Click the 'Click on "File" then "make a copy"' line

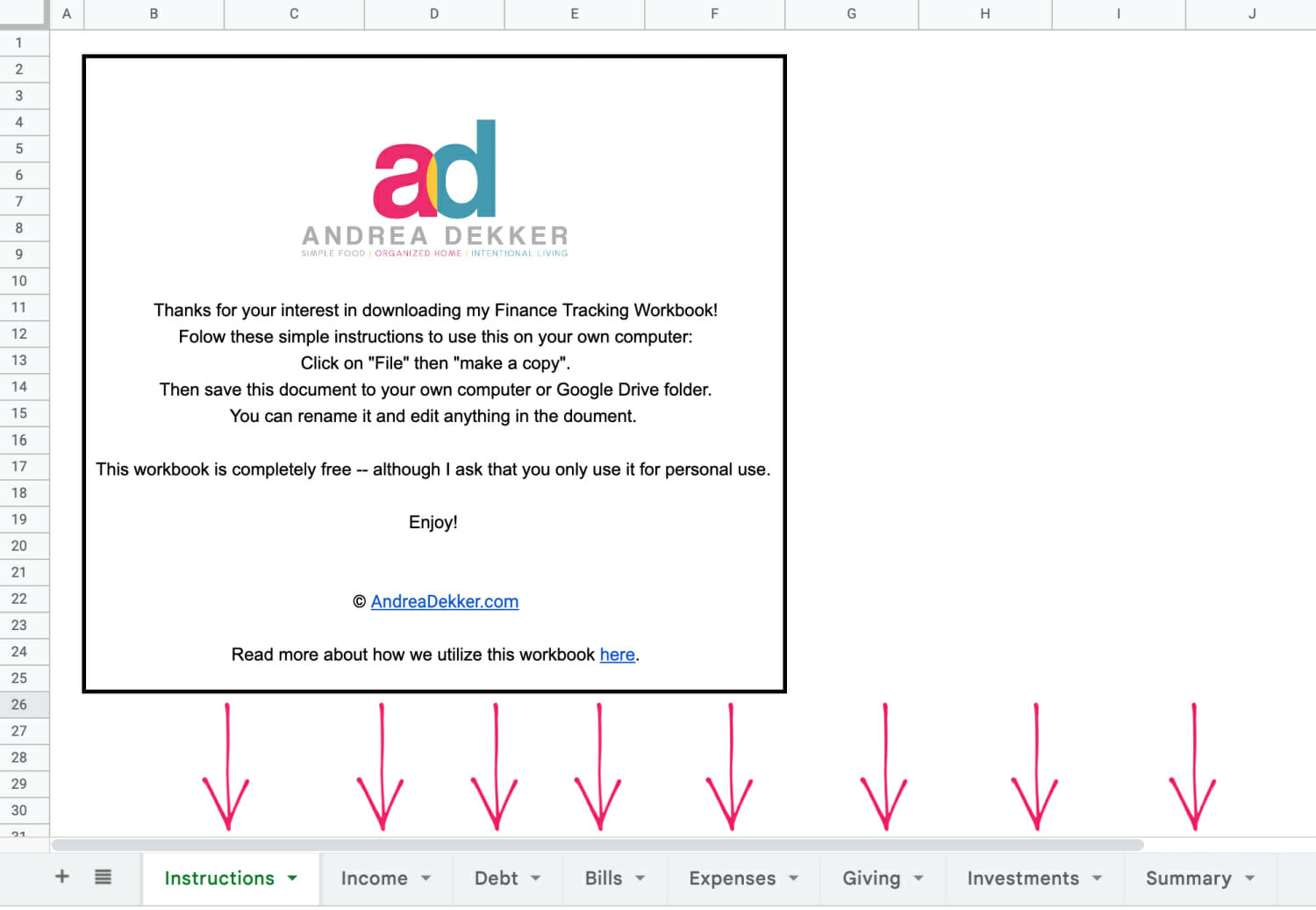435,362
